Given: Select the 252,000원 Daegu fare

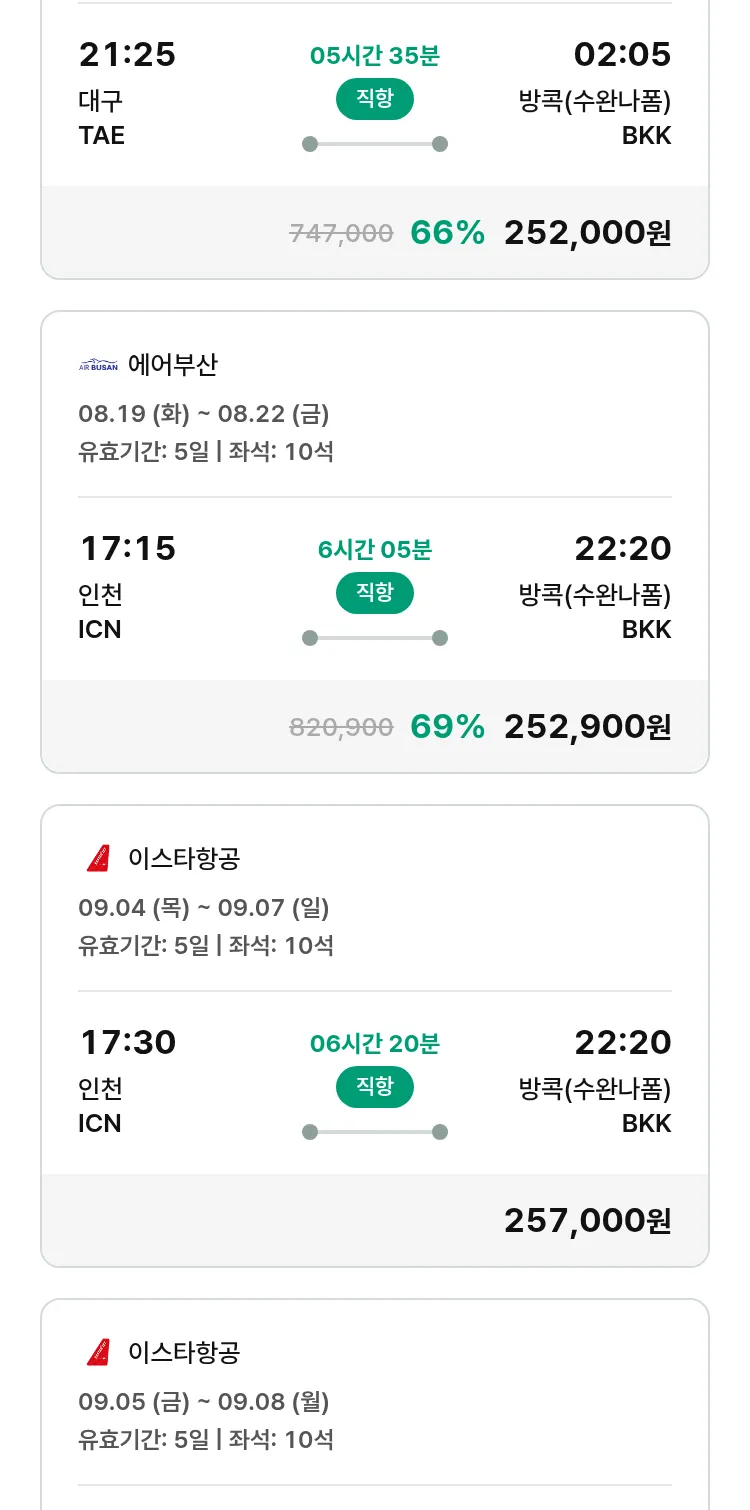Looking at the screenshot, I should pos(587,233).
